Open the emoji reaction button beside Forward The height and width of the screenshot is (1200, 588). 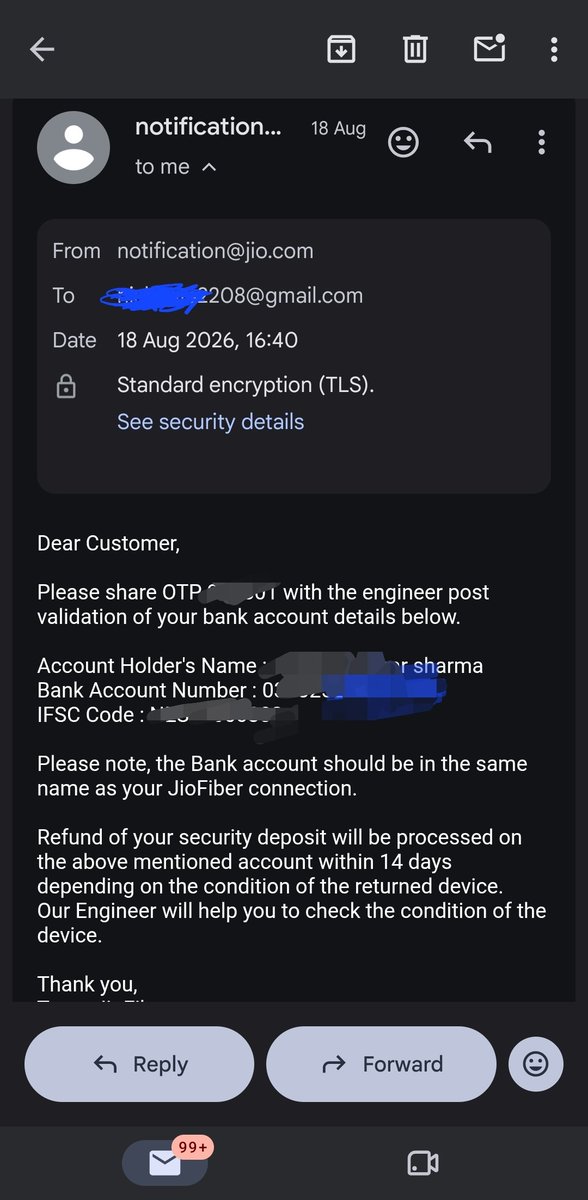536,1065
